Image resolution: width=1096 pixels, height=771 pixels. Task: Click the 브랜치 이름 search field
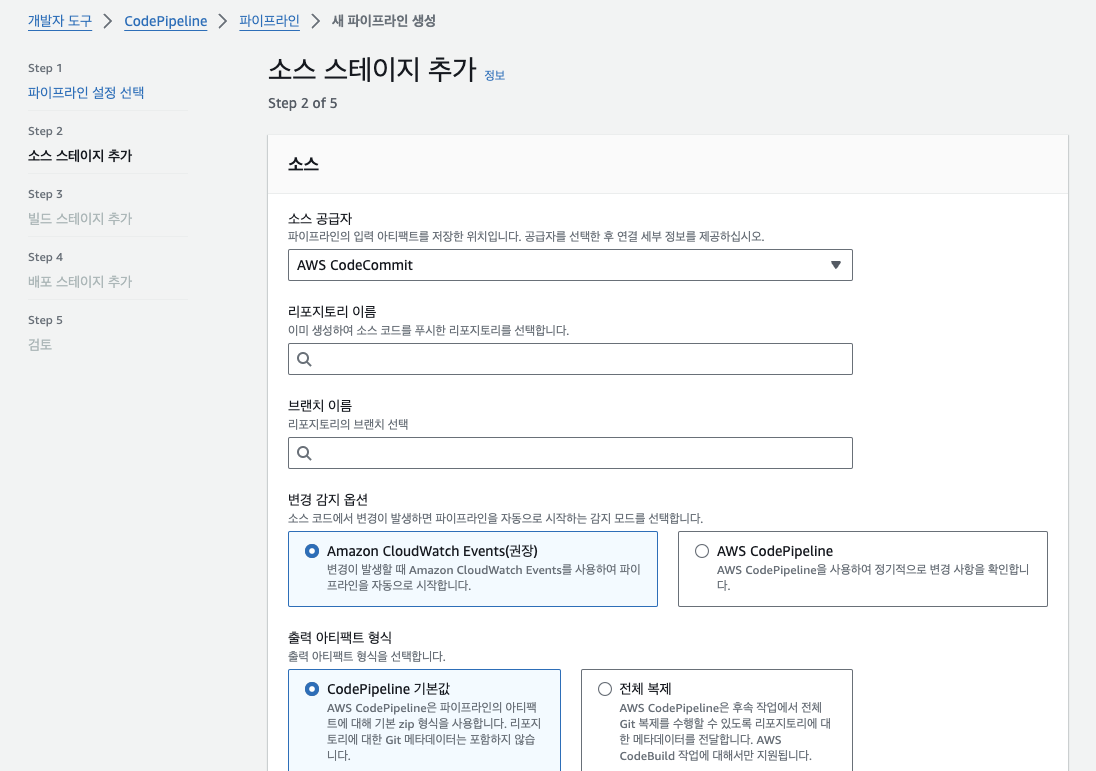(x=570, y=453)
